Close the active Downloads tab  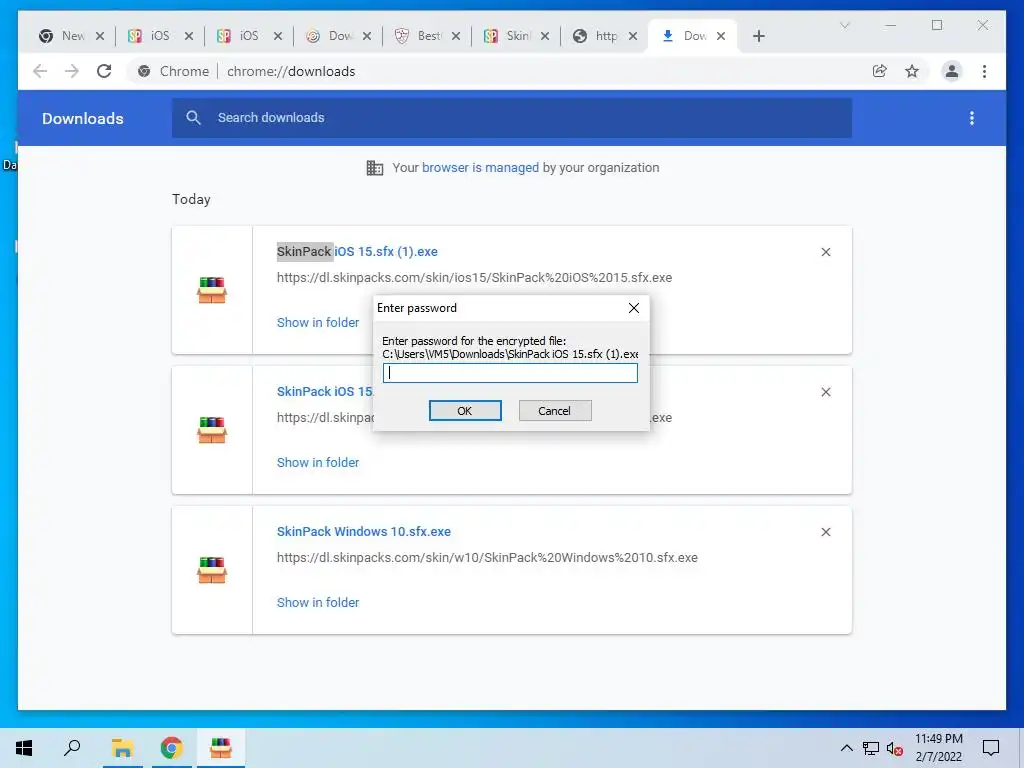click(721, 36)
